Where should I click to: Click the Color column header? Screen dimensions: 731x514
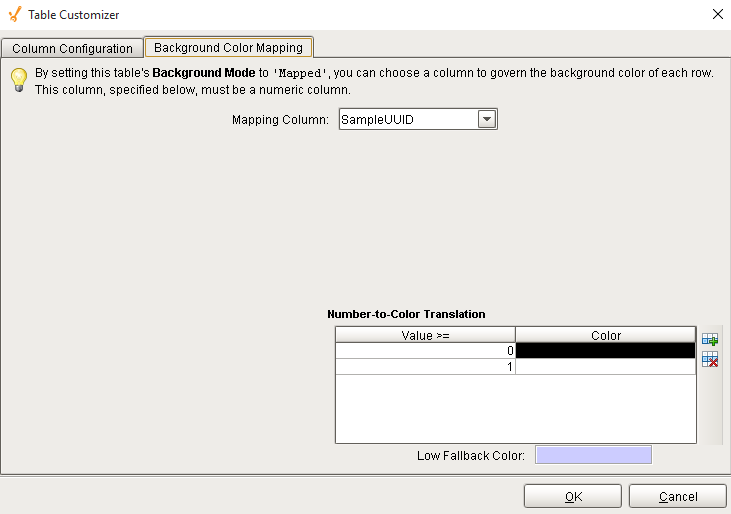pyautogui.click(x=606, y=335)
